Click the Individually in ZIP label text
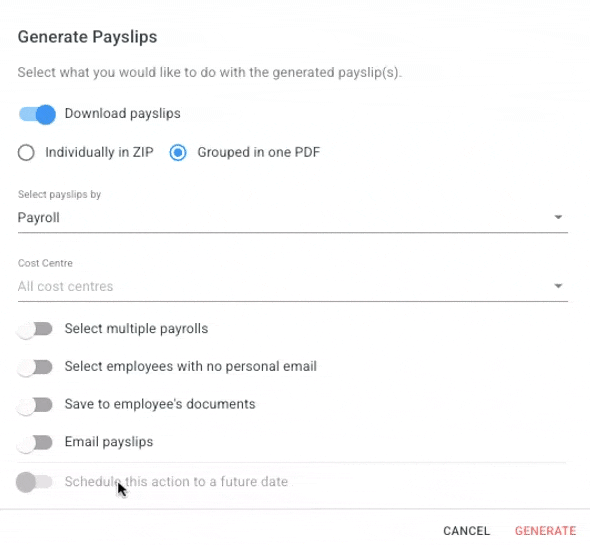 point(99,152)
